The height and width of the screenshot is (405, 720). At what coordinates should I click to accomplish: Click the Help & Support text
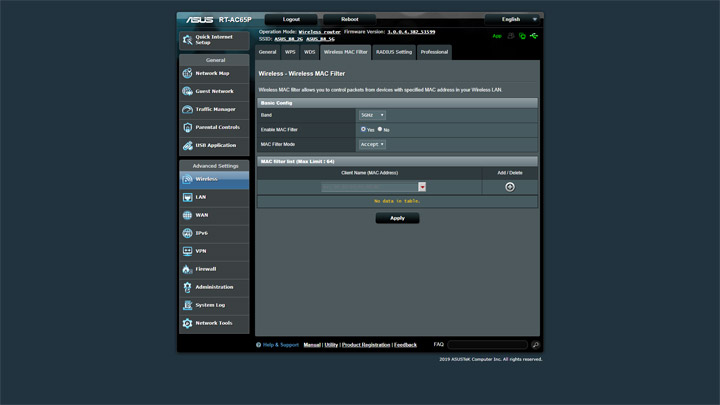point(281,345)
